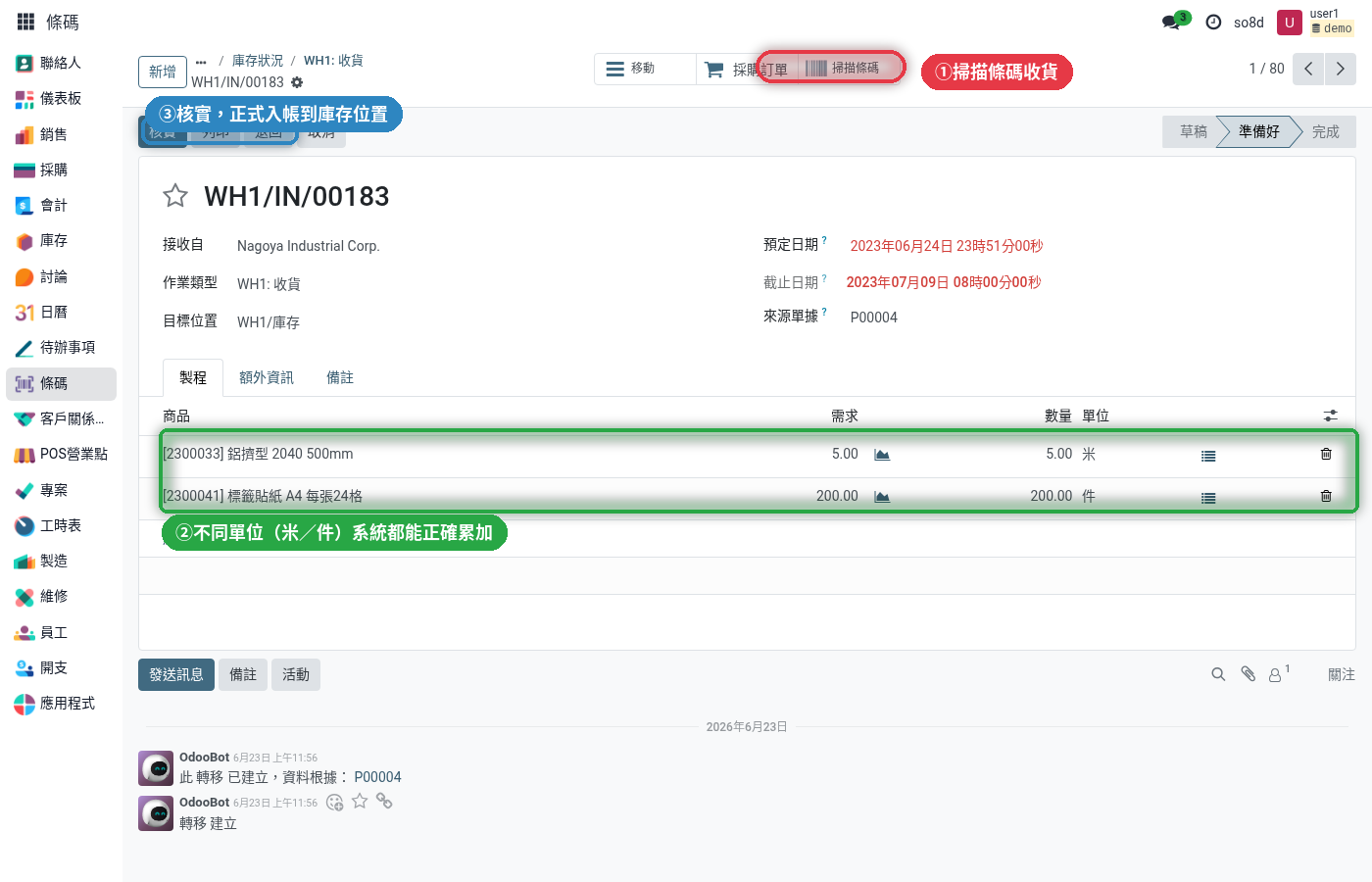Search messages in chatter
Screen dimensions: 1372x882
click(x=1218, y=674)
